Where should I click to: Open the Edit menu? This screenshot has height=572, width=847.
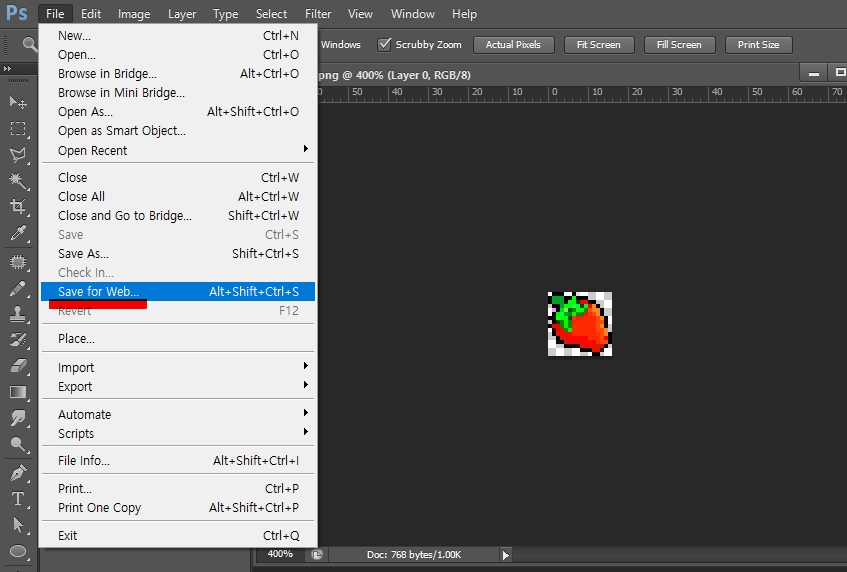point(91,14)
